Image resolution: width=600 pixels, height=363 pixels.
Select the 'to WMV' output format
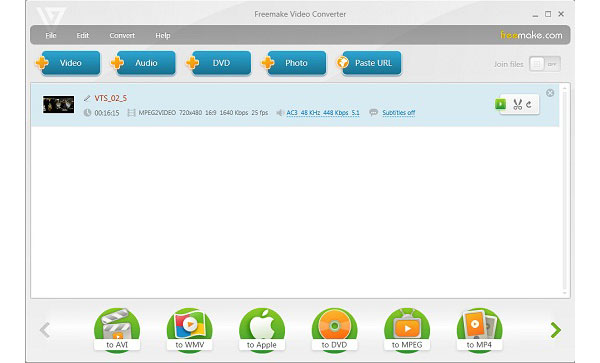pyautogui.click(x=189, y=330)
